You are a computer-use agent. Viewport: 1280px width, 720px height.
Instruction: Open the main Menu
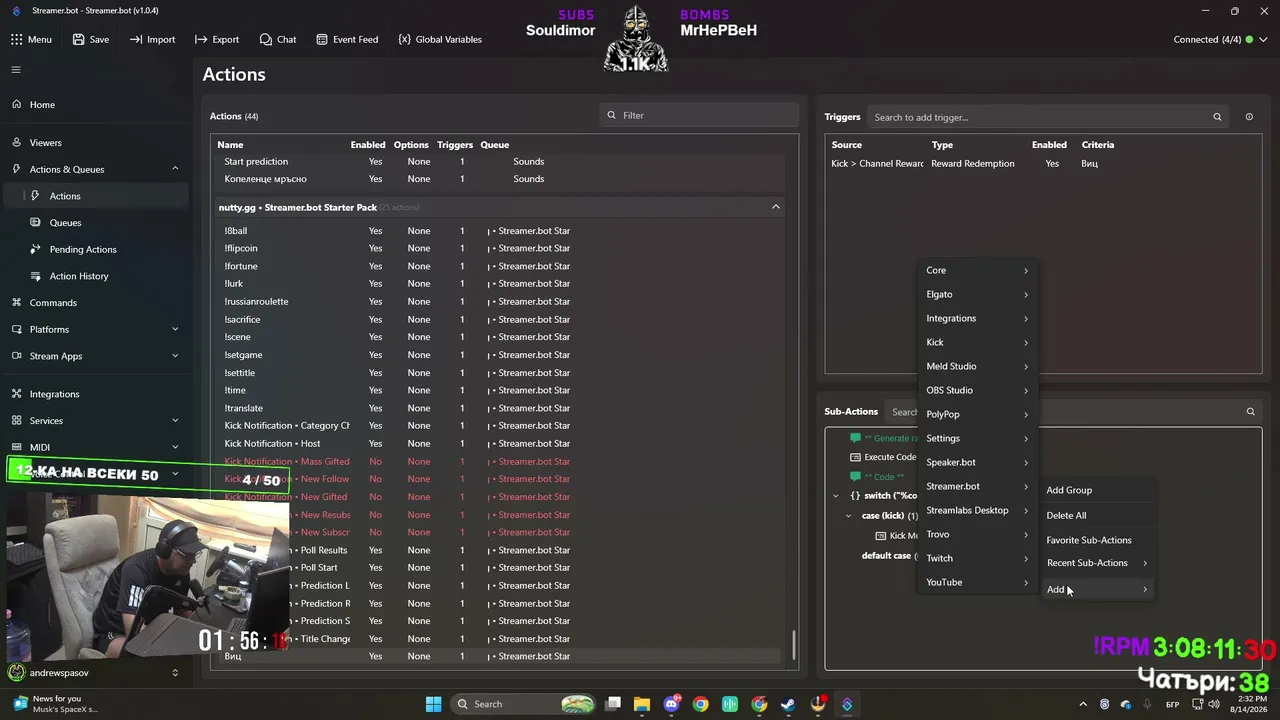coord(31,39)
